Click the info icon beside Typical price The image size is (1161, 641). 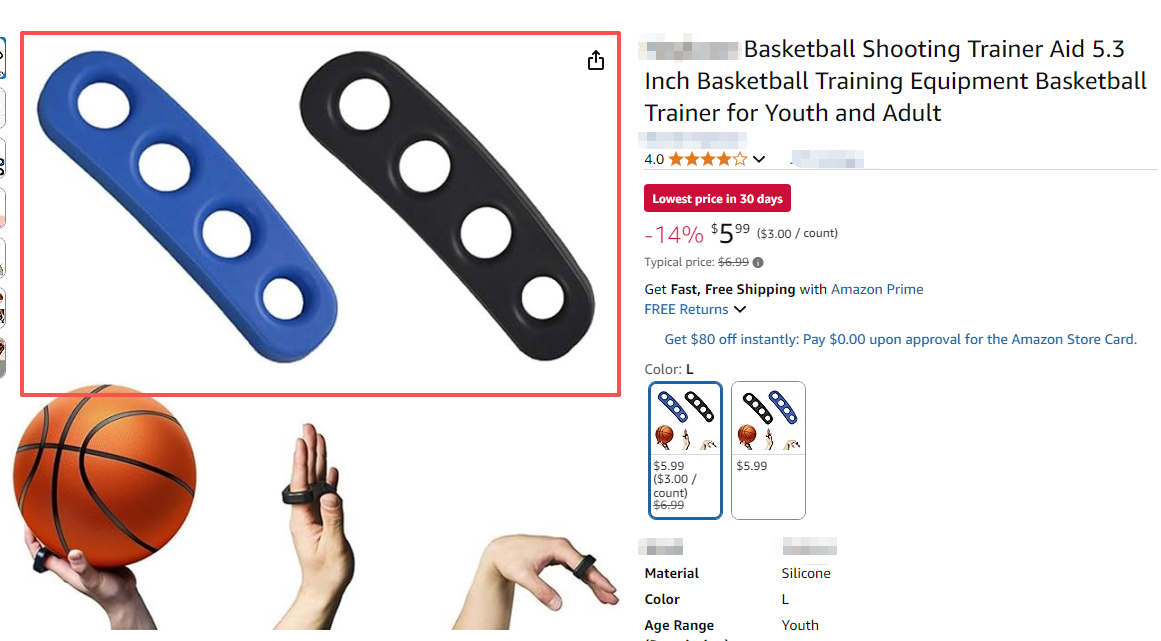click(757, 262)
